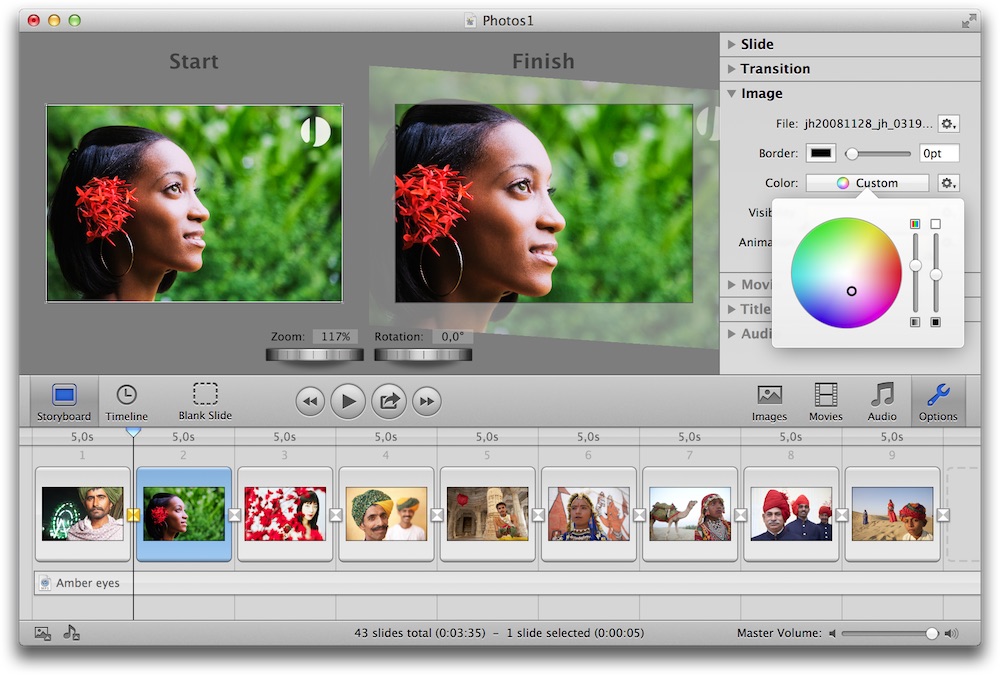Click the playhead marker on timeline
Viewport: 1000px width, 675px height.
click(133, 432)
